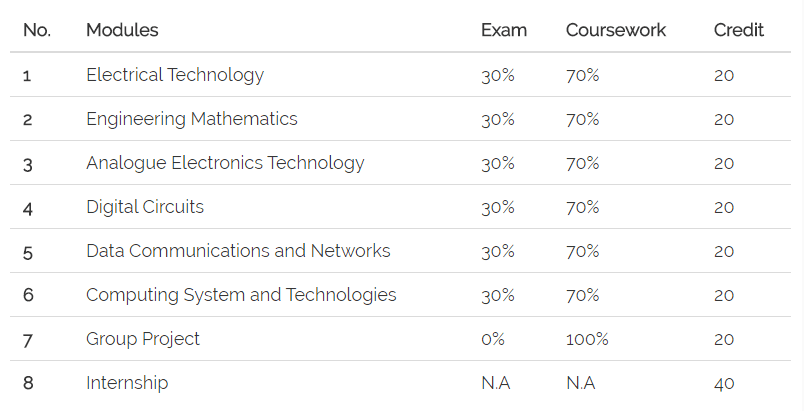
Task: Click the Credit column header
Action: (x=738, y=30)
